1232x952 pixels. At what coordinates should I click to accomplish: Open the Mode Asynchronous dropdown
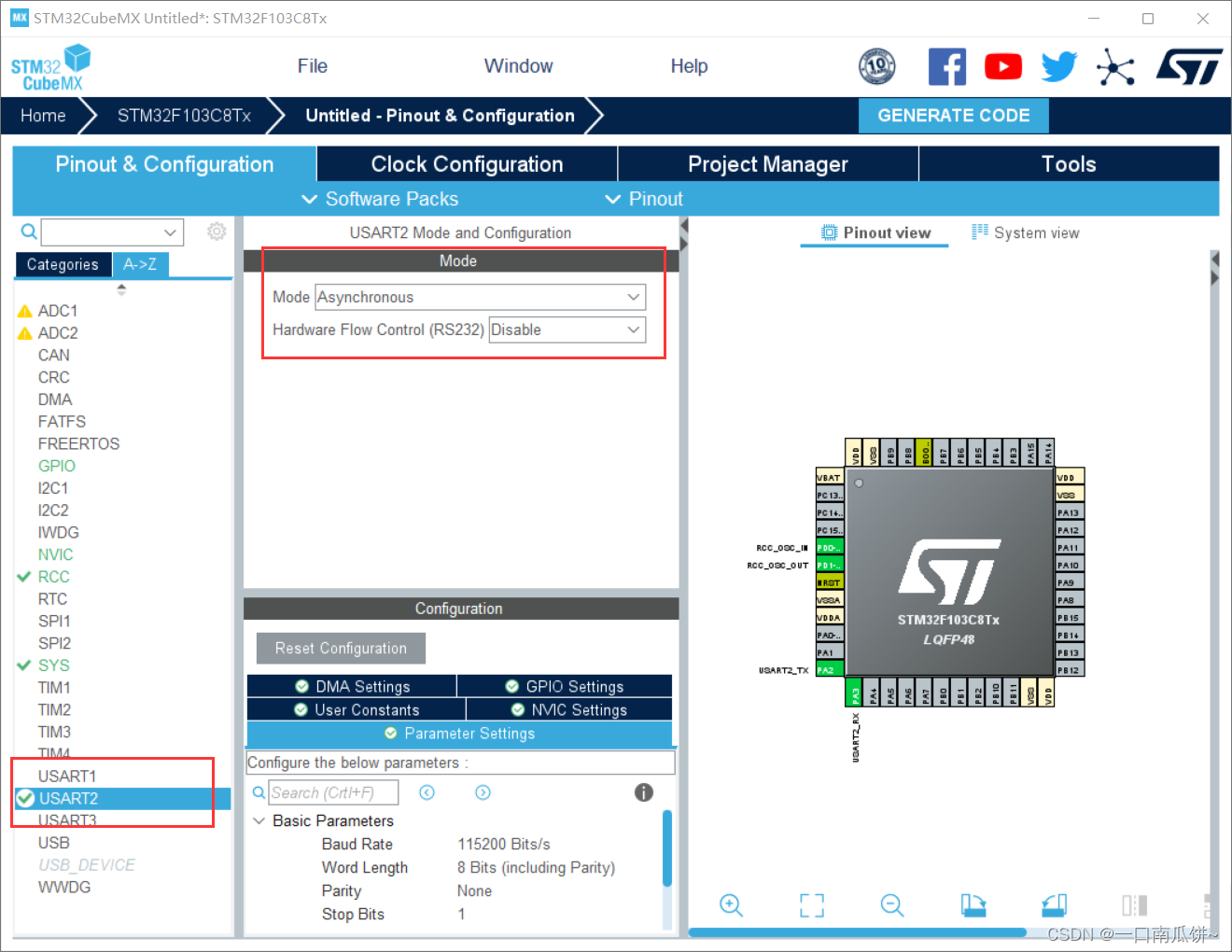[x=481, y=297]
